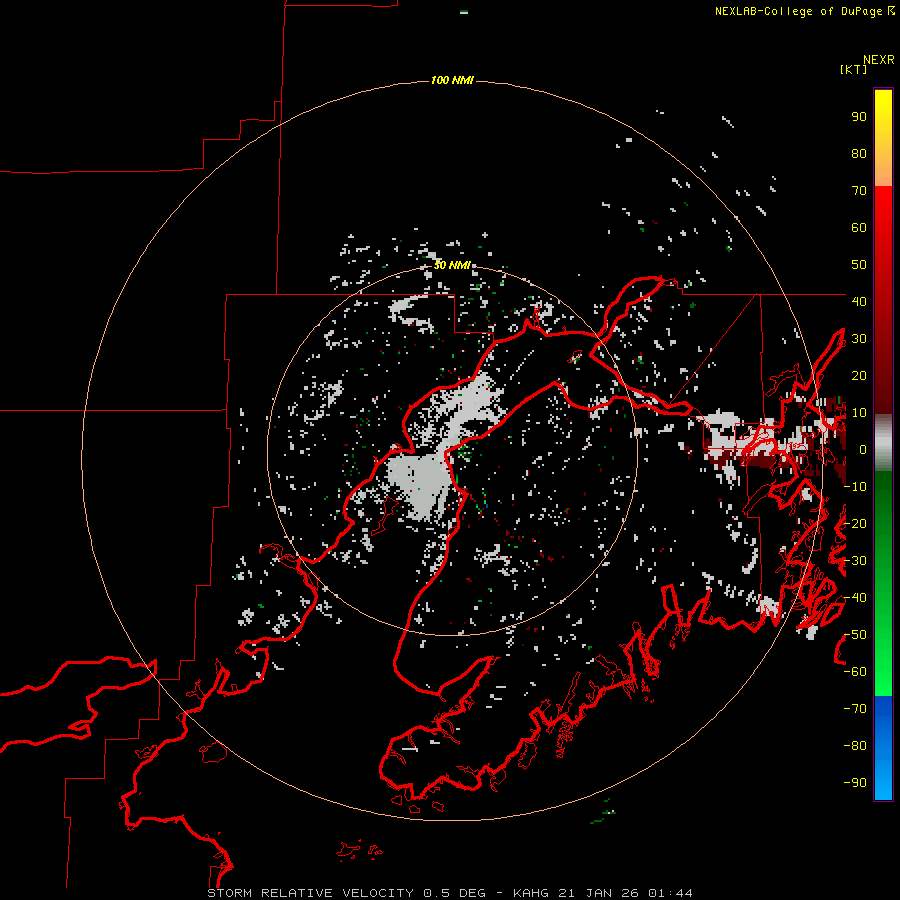Click the yellow top segment of color bar

click(x=883, y=138)
